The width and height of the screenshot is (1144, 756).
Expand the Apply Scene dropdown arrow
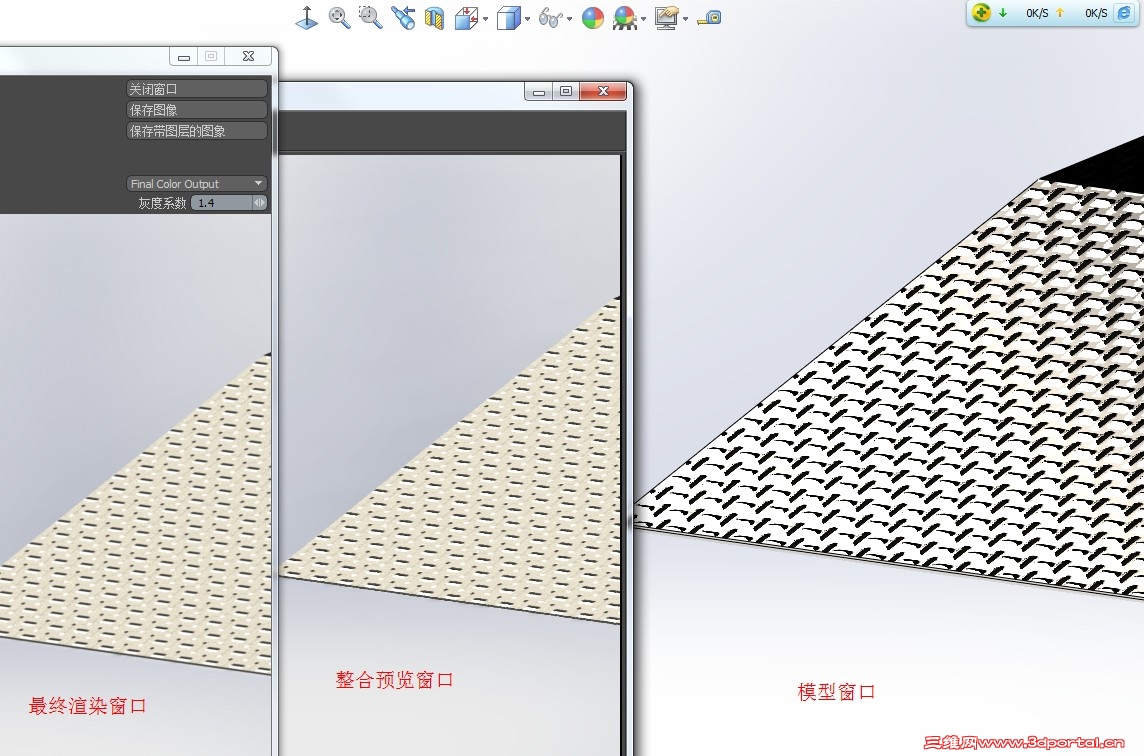pyautogui.click(x=644, y=19)
